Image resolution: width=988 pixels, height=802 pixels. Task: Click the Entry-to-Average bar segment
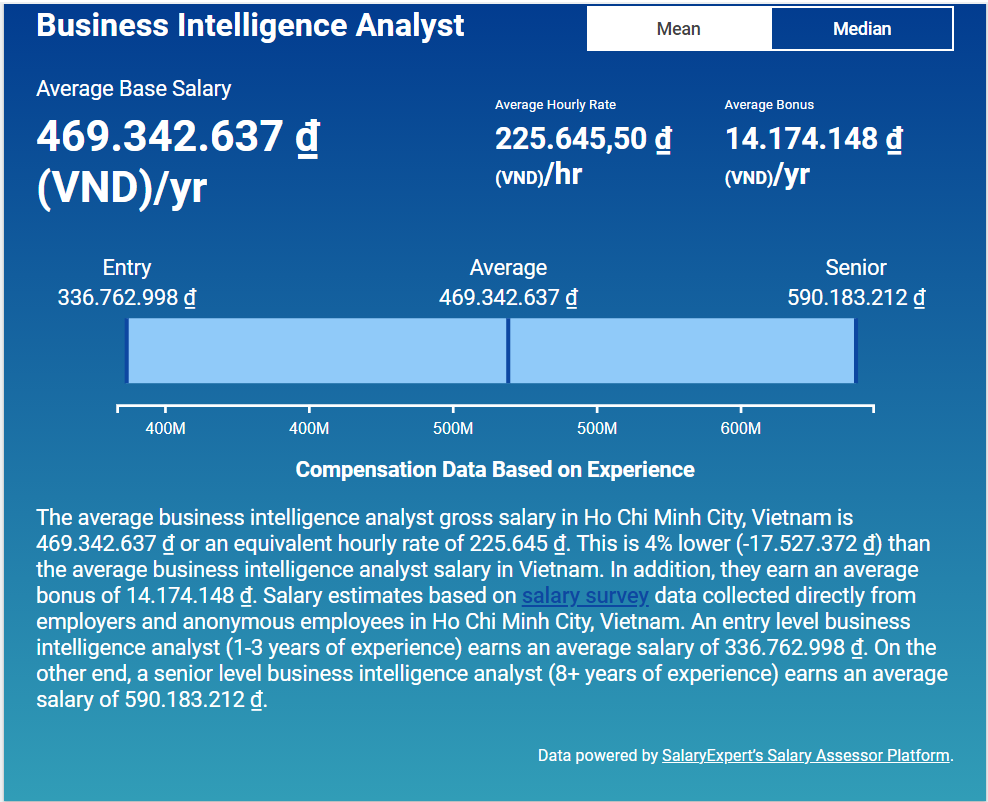(x=317, y=351)
